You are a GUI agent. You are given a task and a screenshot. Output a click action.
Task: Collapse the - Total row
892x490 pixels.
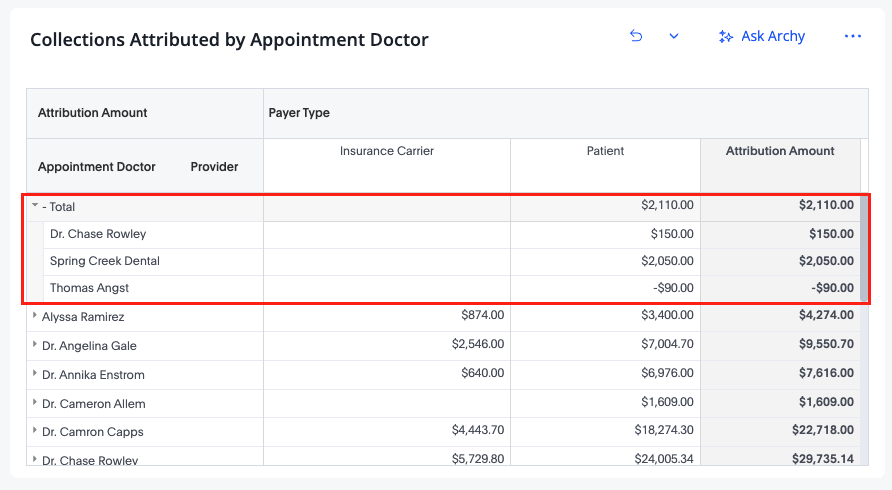click(35, 205)
